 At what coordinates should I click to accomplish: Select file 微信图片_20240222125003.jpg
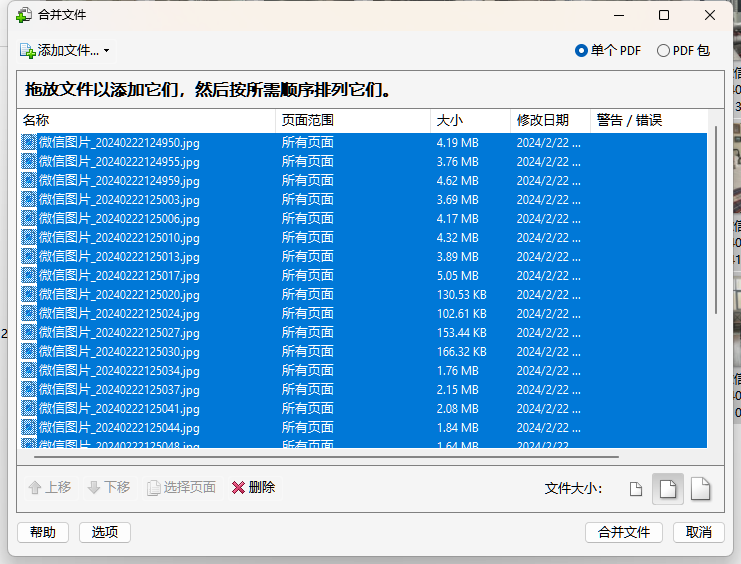coord(363,200)
